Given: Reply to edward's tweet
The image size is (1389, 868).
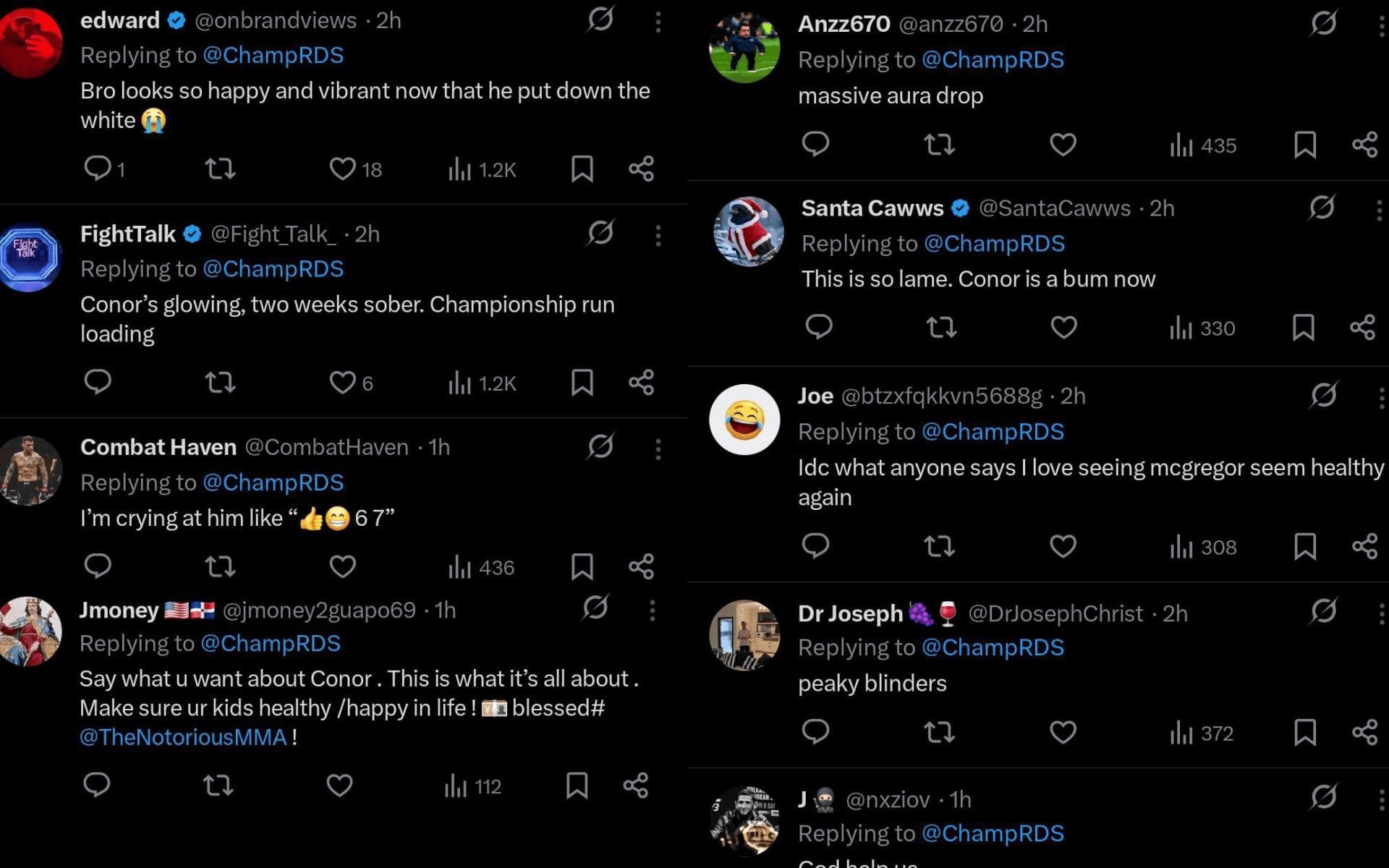Looking at the screenshot, I should tap(98, 169).
